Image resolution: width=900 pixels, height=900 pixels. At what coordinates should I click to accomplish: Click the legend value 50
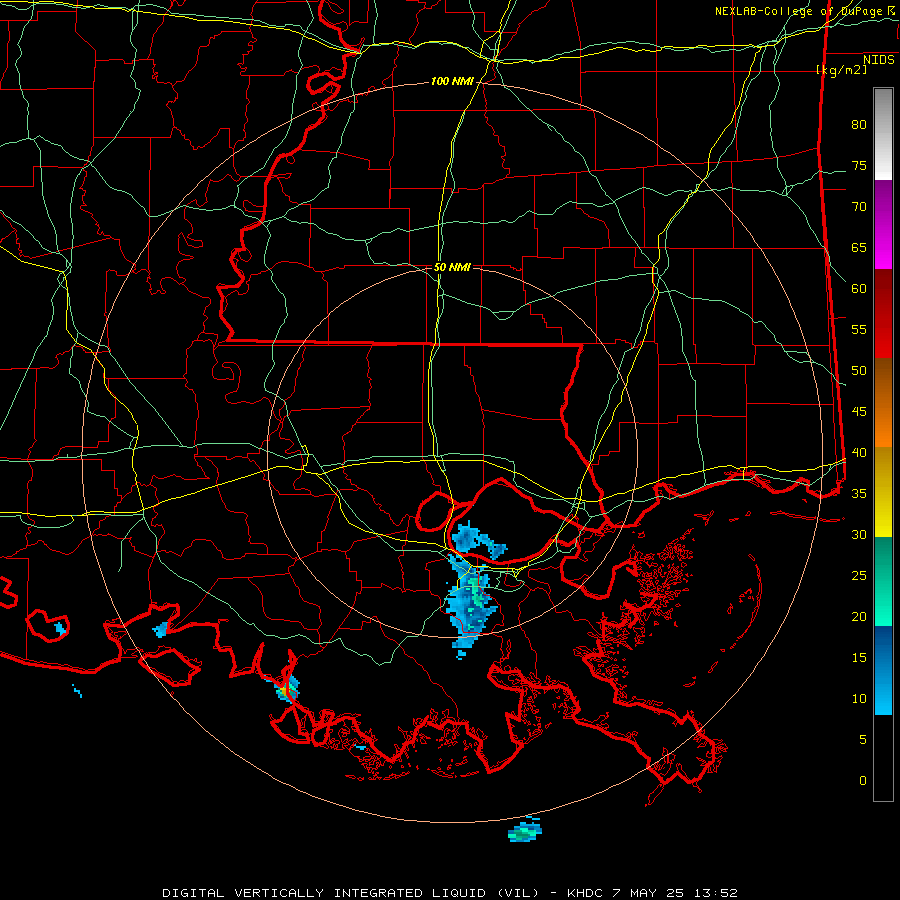[859, 371]
